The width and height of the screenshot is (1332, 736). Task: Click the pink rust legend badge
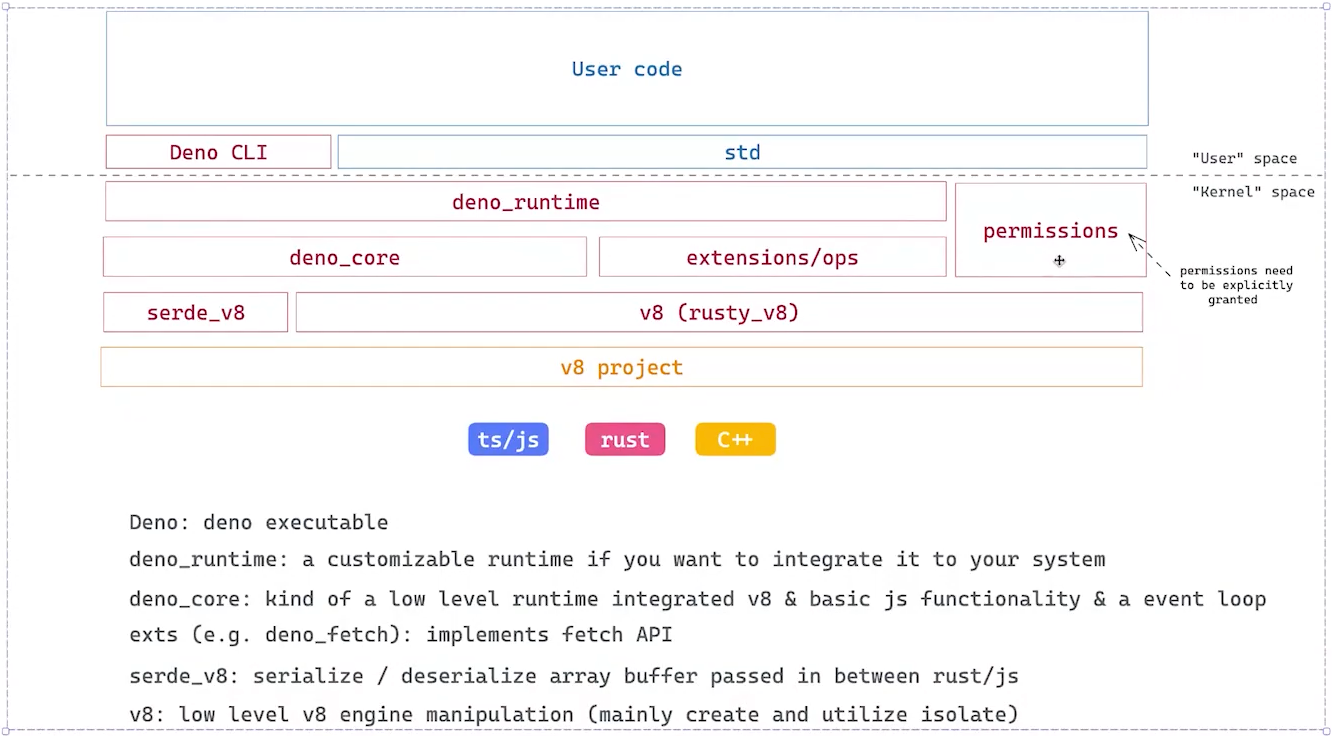click(x=625, y=439)
